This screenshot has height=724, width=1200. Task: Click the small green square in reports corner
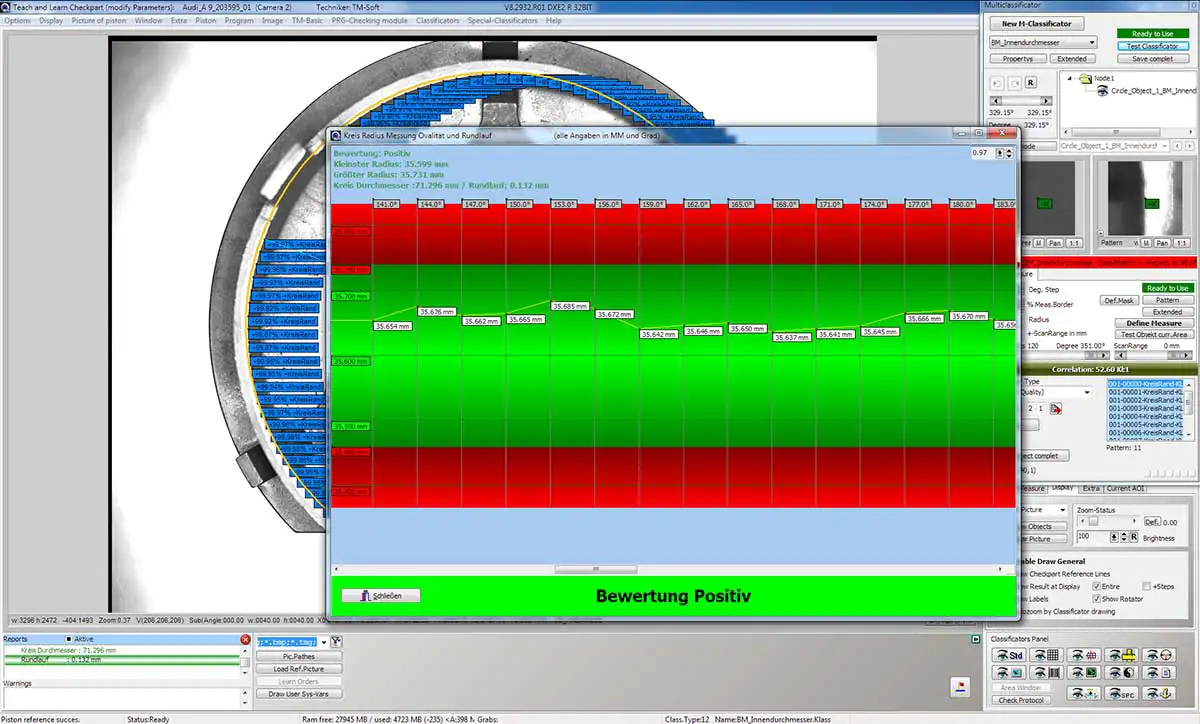[975, 639]
